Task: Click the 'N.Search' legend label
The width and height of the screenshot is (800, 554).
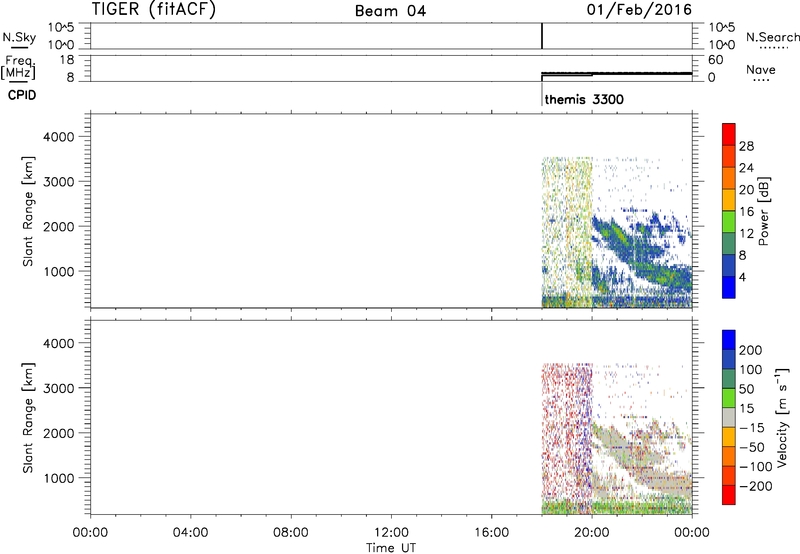Action: pos(772,37)
